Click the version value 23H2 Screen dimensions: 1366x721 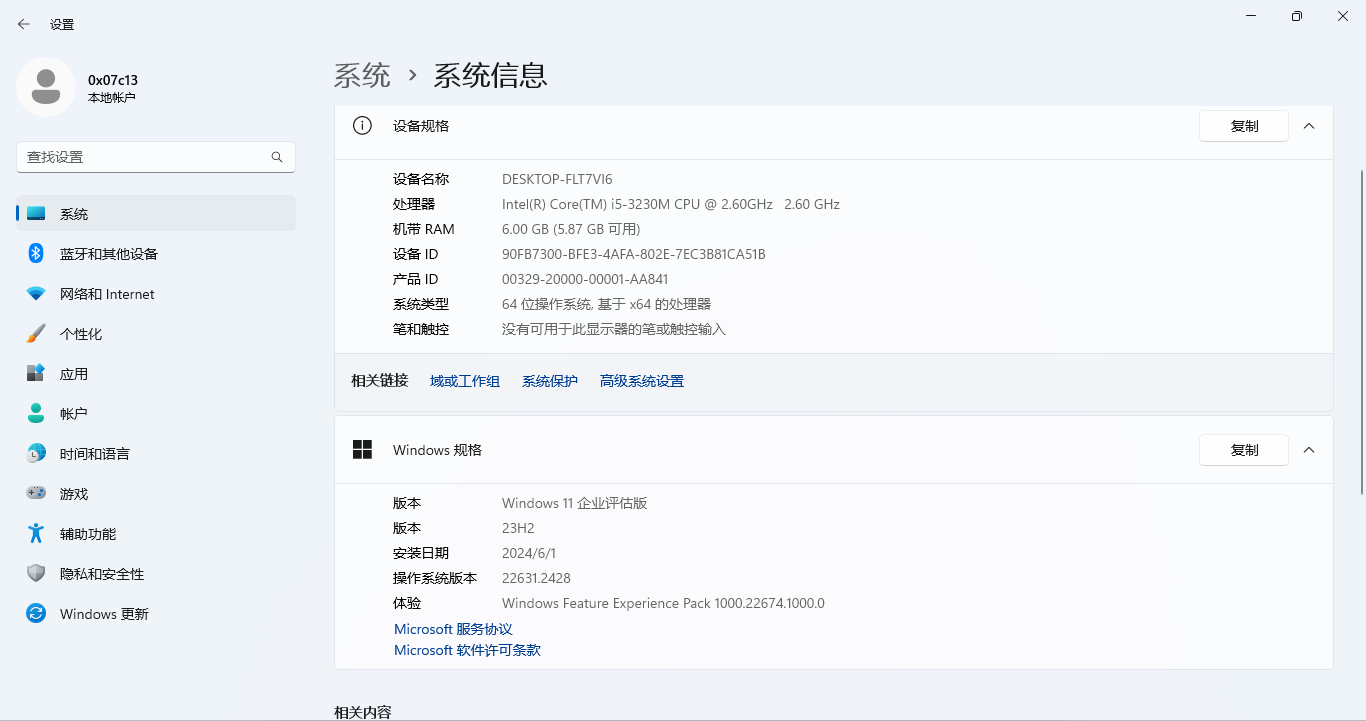[518, 528]
